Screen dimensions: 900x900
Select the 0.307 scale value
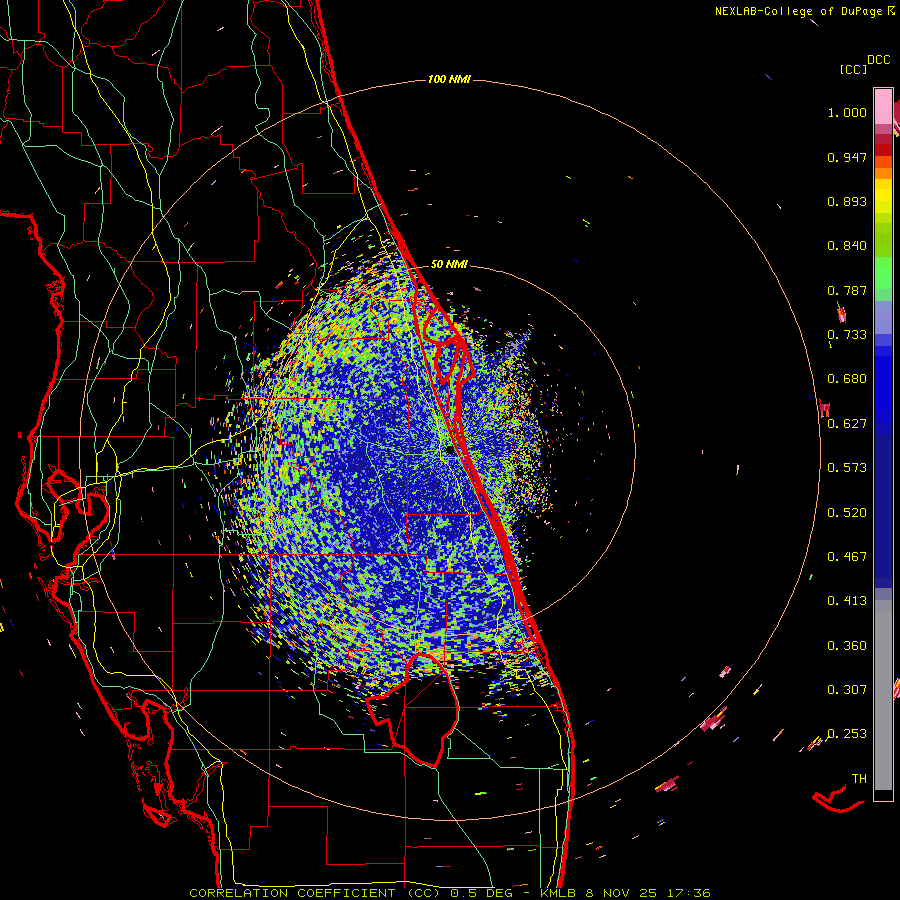click(847, 690)
